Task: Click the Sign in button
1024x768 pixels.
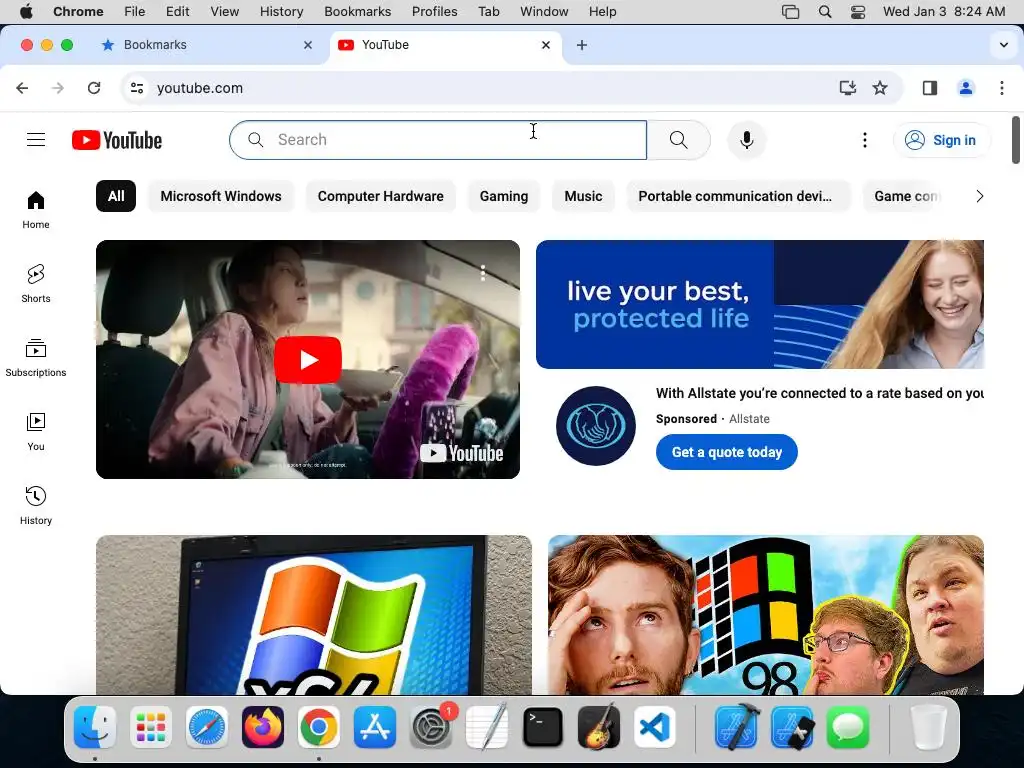Action: [x=942, y=140]
